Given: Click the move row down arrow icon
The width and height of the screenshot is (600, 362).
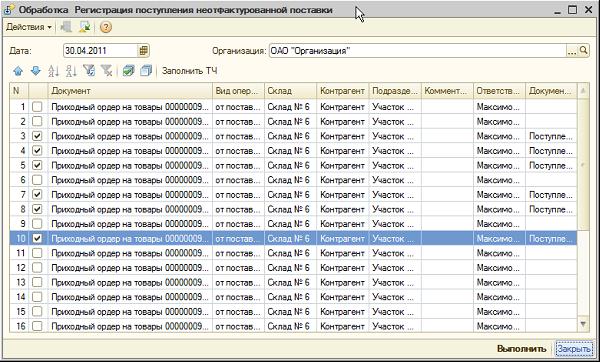Looking at the screenshot, I should pos(35,71).
